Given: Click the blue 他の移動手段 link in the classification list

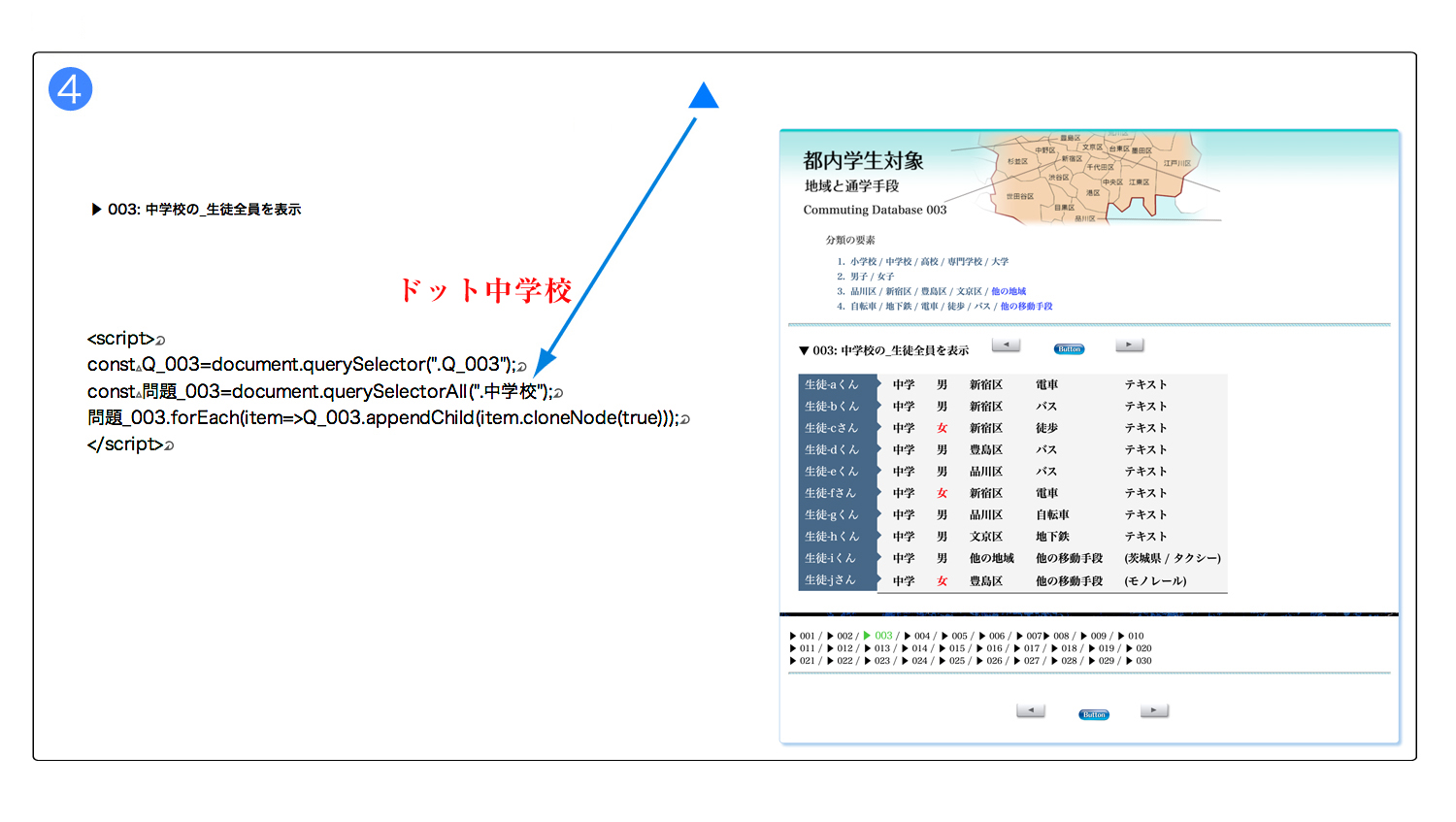Looking at the screenshot, I should coord(1026,307).
